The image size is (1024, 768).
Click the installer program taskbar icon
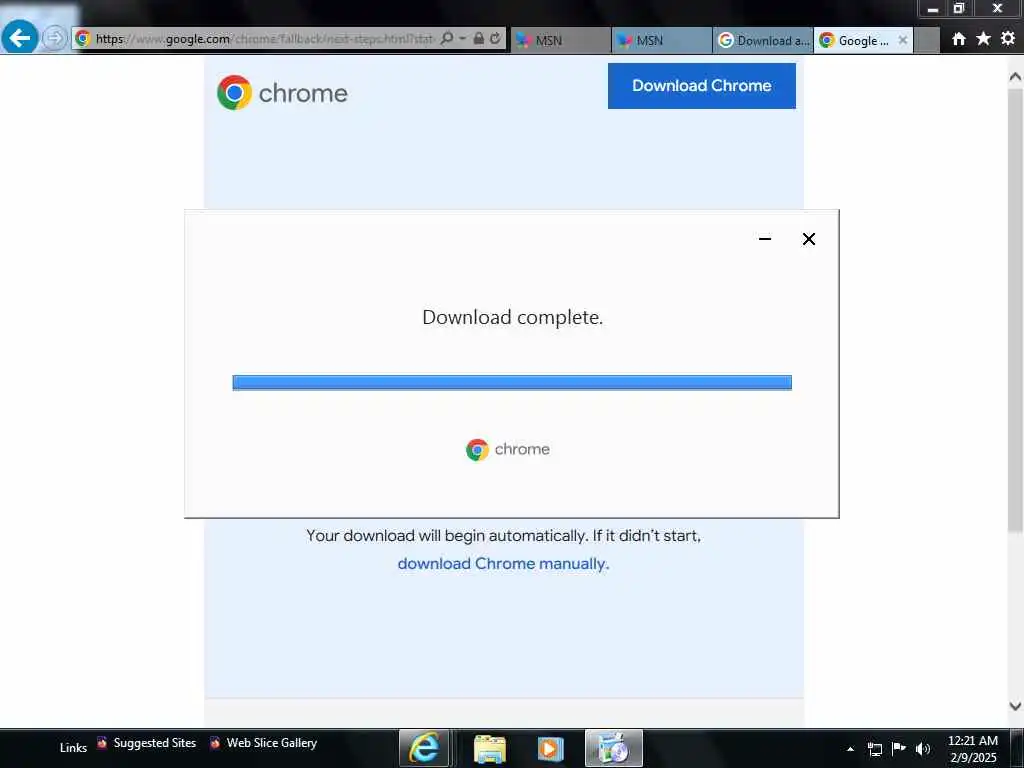[613, 748]
